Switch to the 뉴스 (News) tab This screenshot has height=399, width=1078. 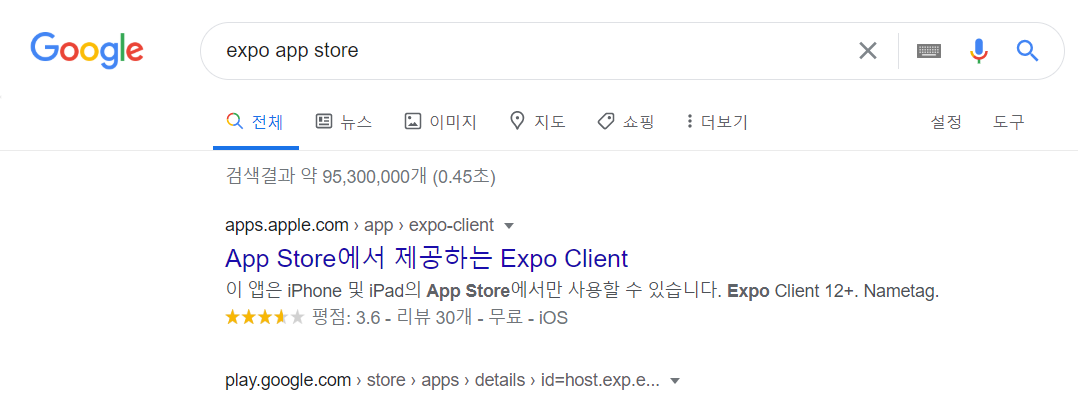pyautogui.click(x=344, y=122)
